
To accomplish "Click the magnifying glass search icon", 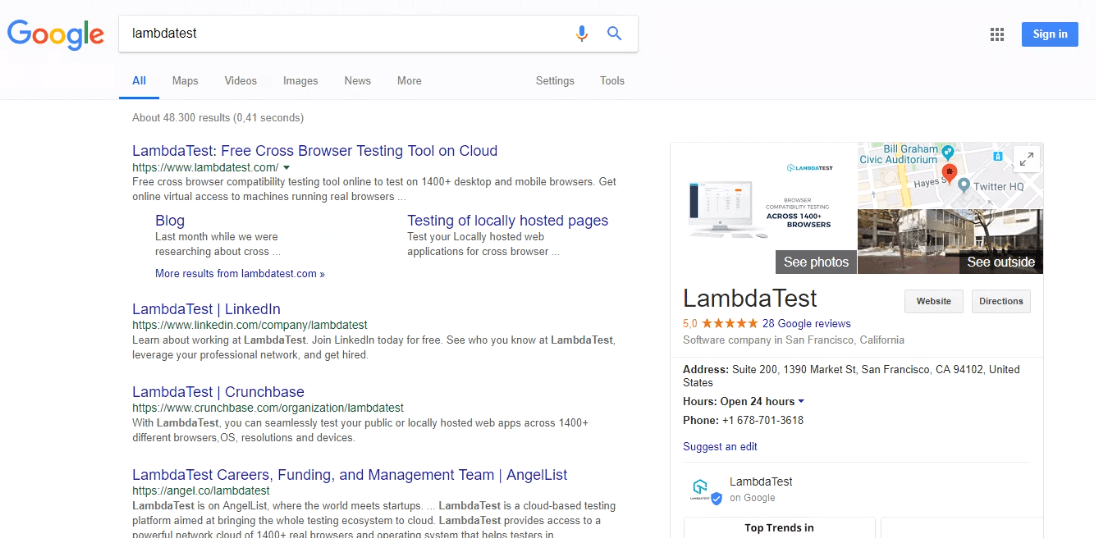I will tap(614, 34).
